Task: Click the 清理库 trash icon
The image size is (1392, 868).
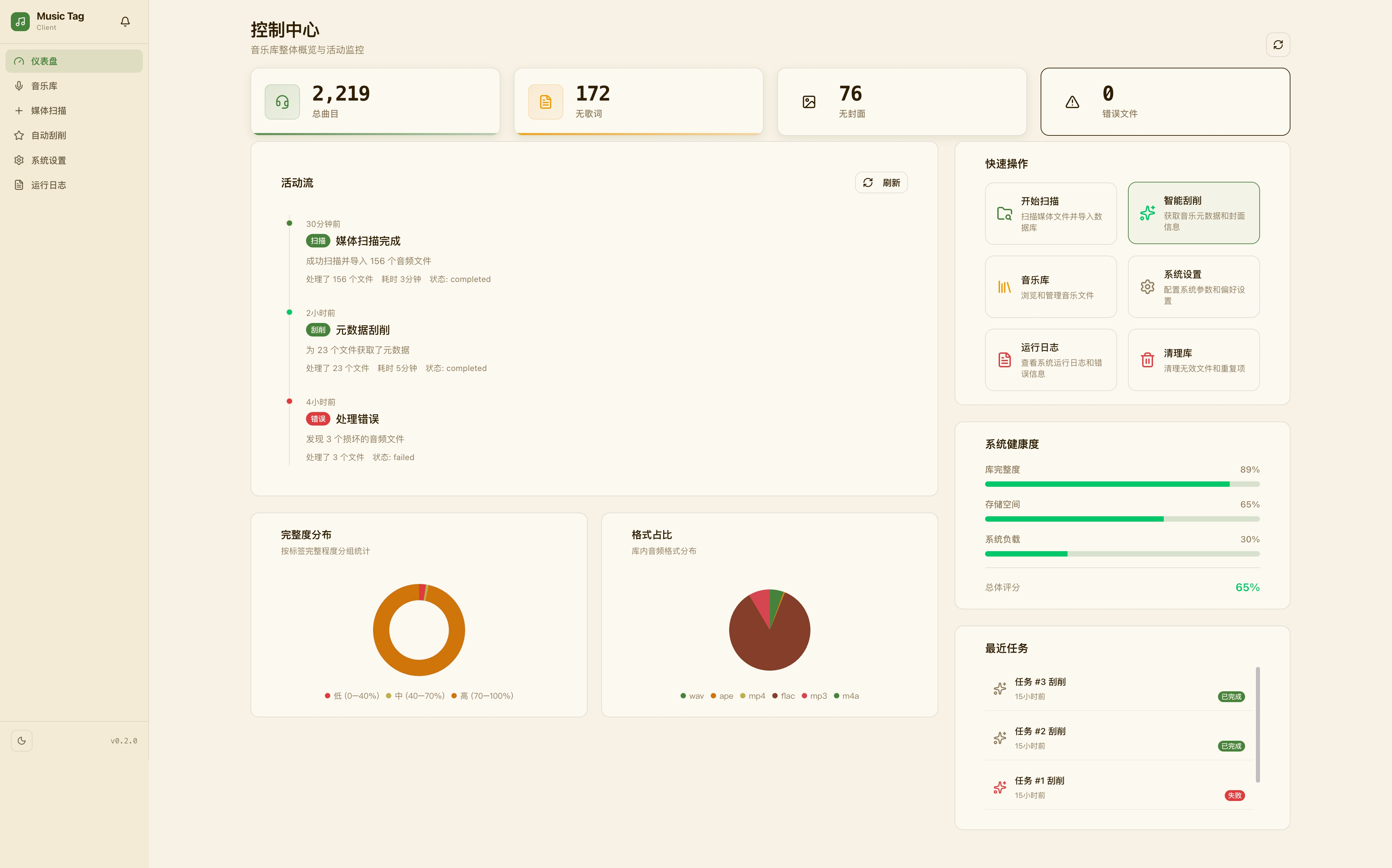Action: pos(1147,360)
